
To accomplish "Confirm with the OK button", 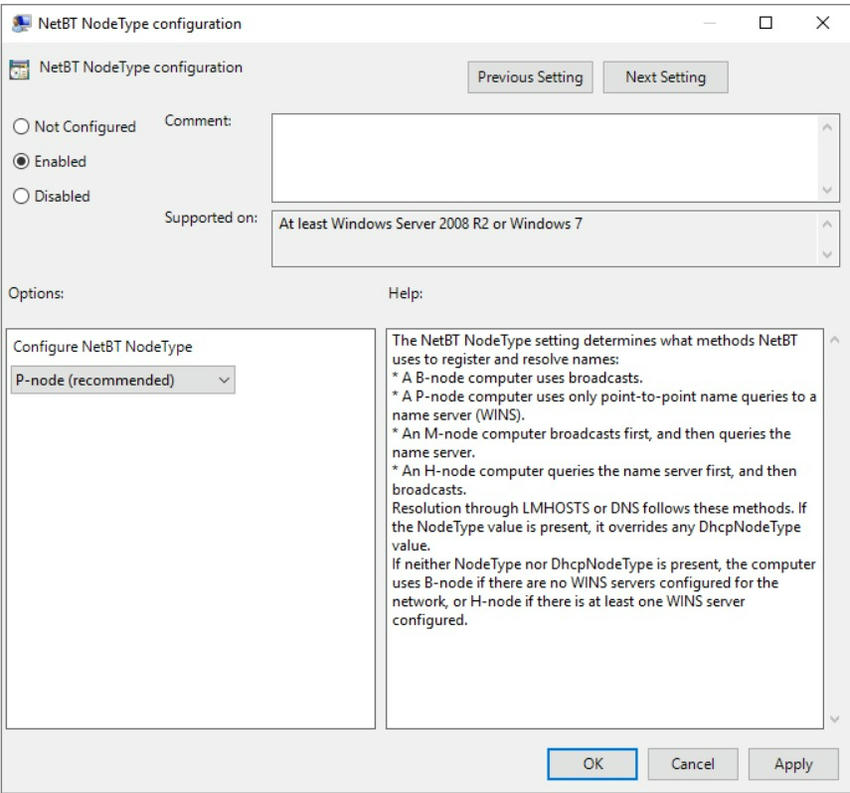I will click(x=592, y=764).
